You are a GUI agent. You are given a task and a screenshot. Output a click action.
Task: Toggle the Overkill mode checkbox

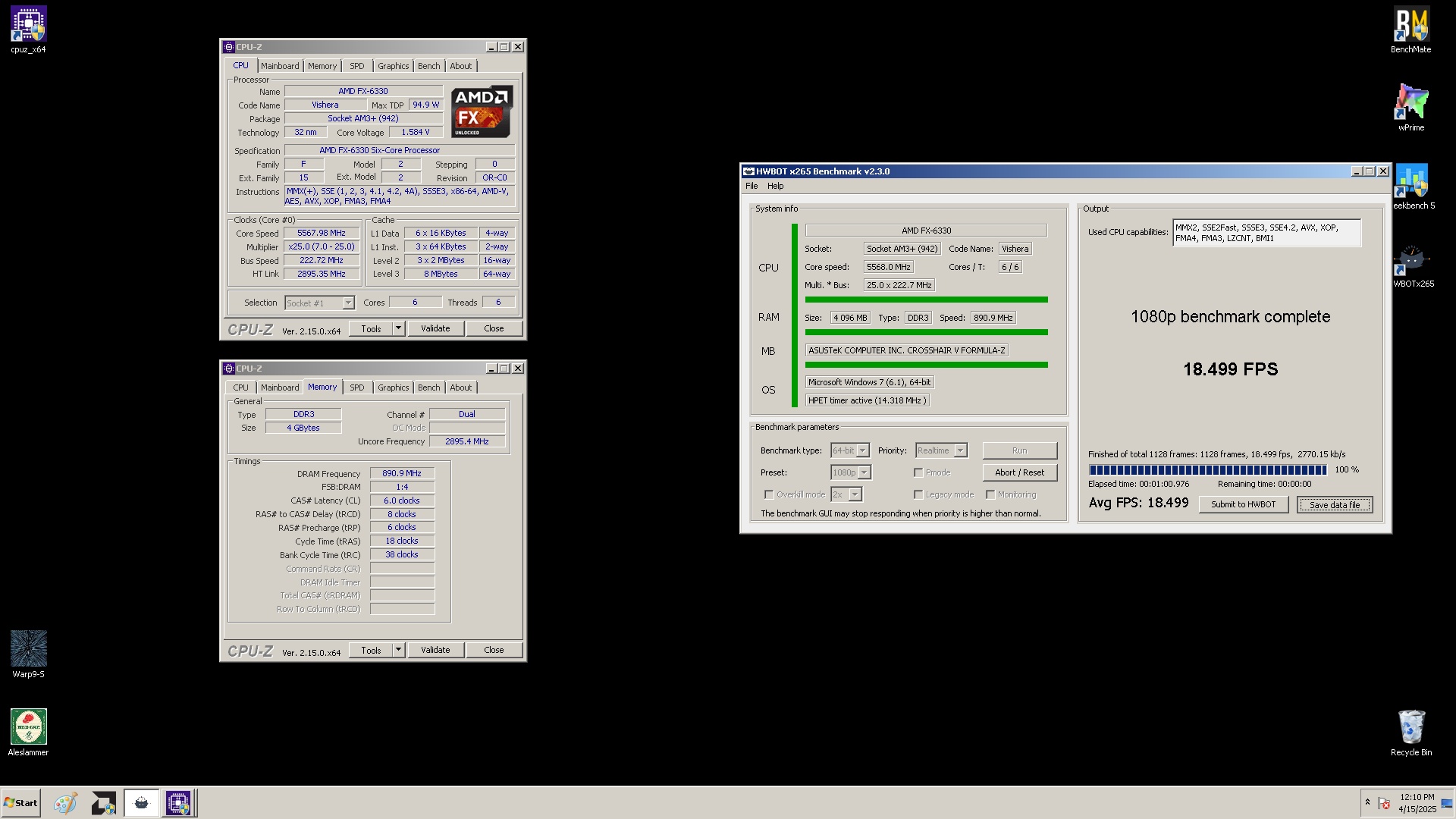[x=769, y=494]
